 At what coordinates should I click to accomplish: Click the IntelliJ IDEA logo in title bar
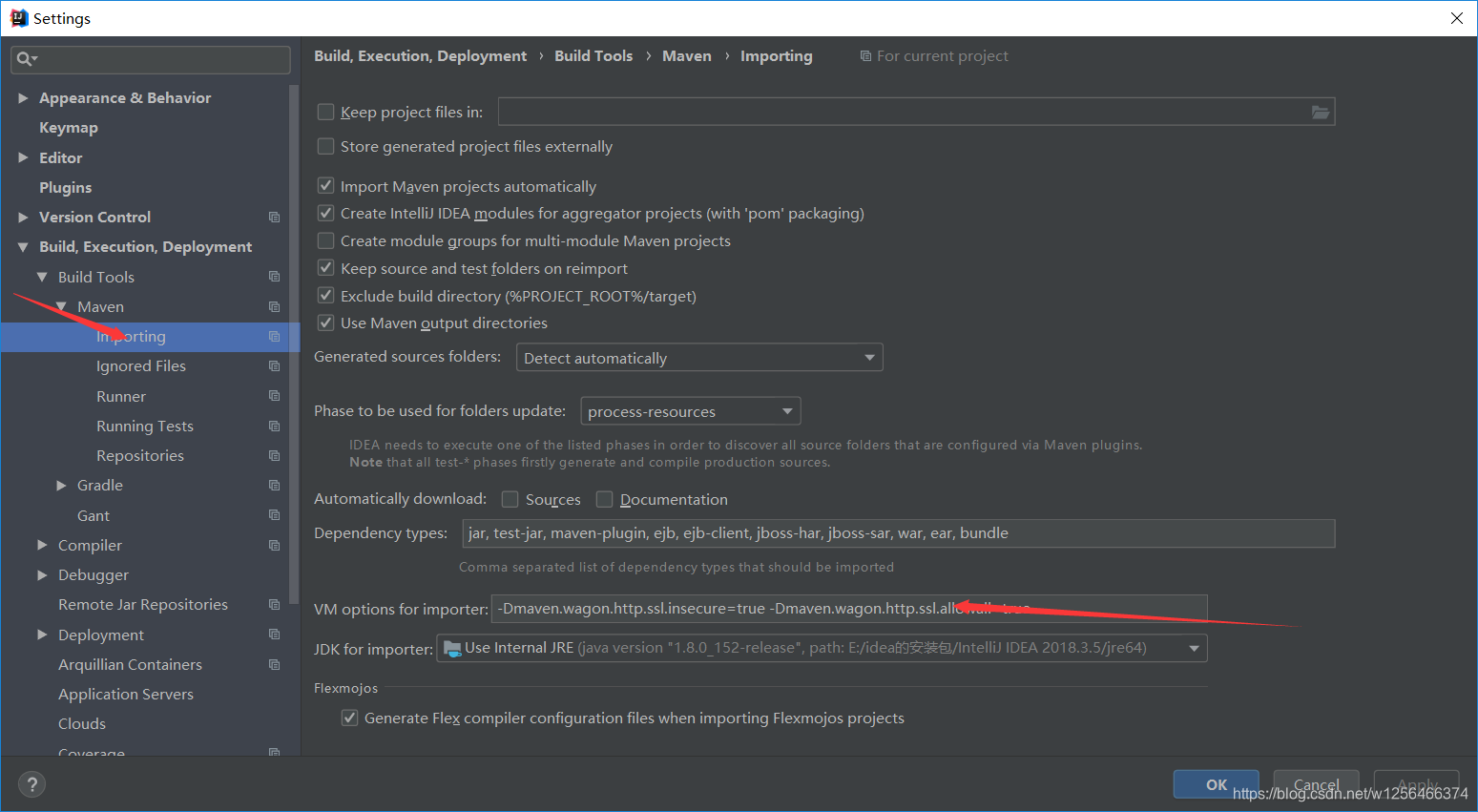pyautogui.click(x=18, y=18)
